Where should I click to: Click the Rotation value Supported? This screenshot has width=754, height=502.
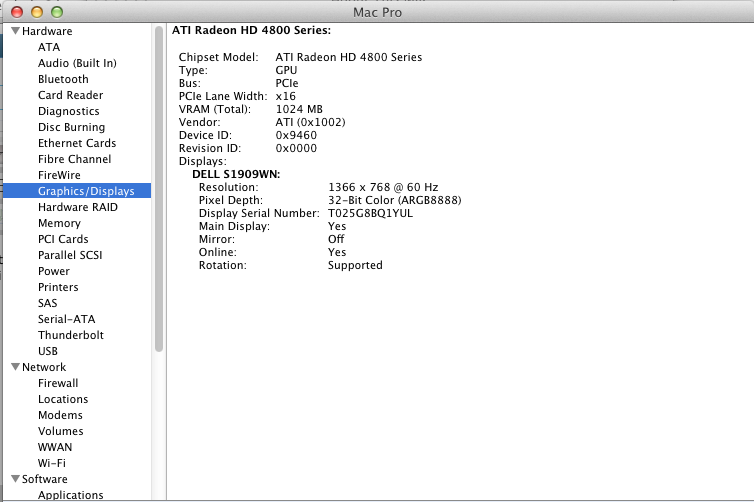click(355, 265)
